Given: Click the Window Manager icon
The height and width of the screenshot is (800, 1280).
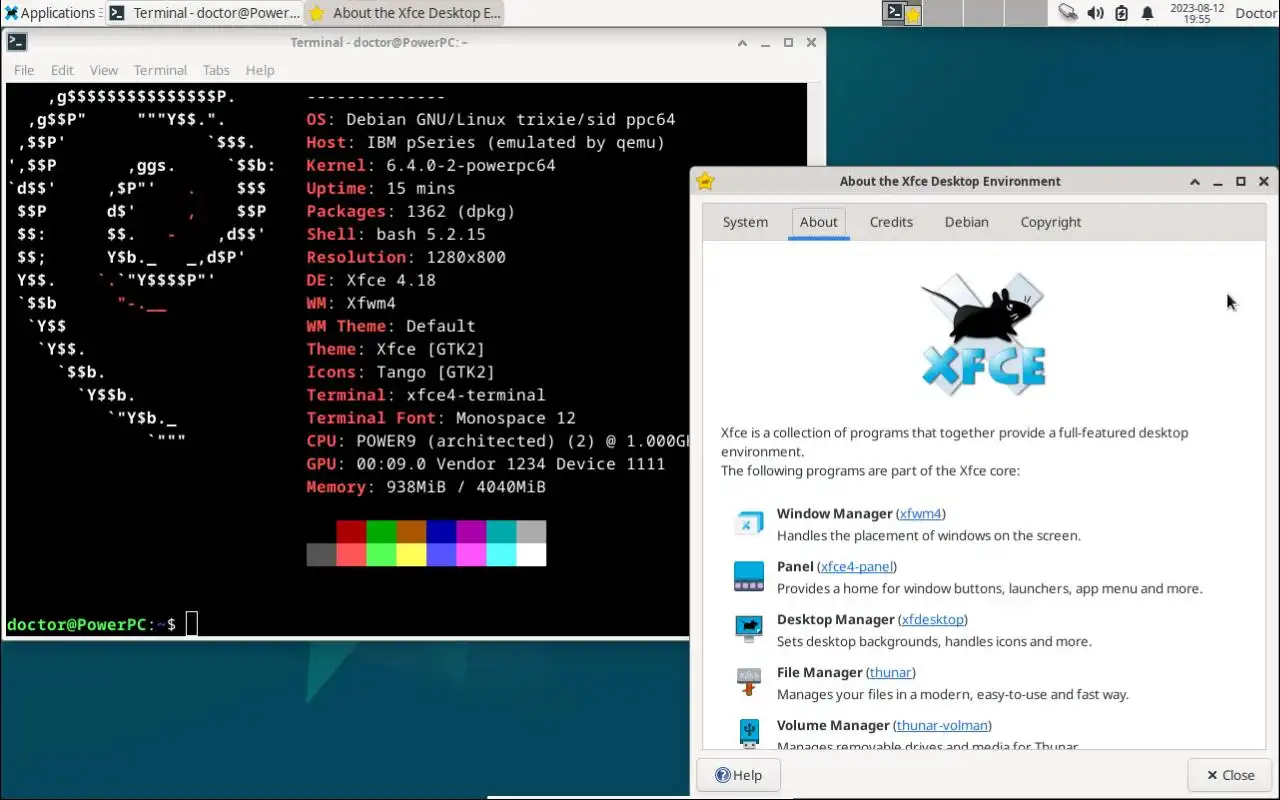Looking at the screenshot, I should [749, 523].
